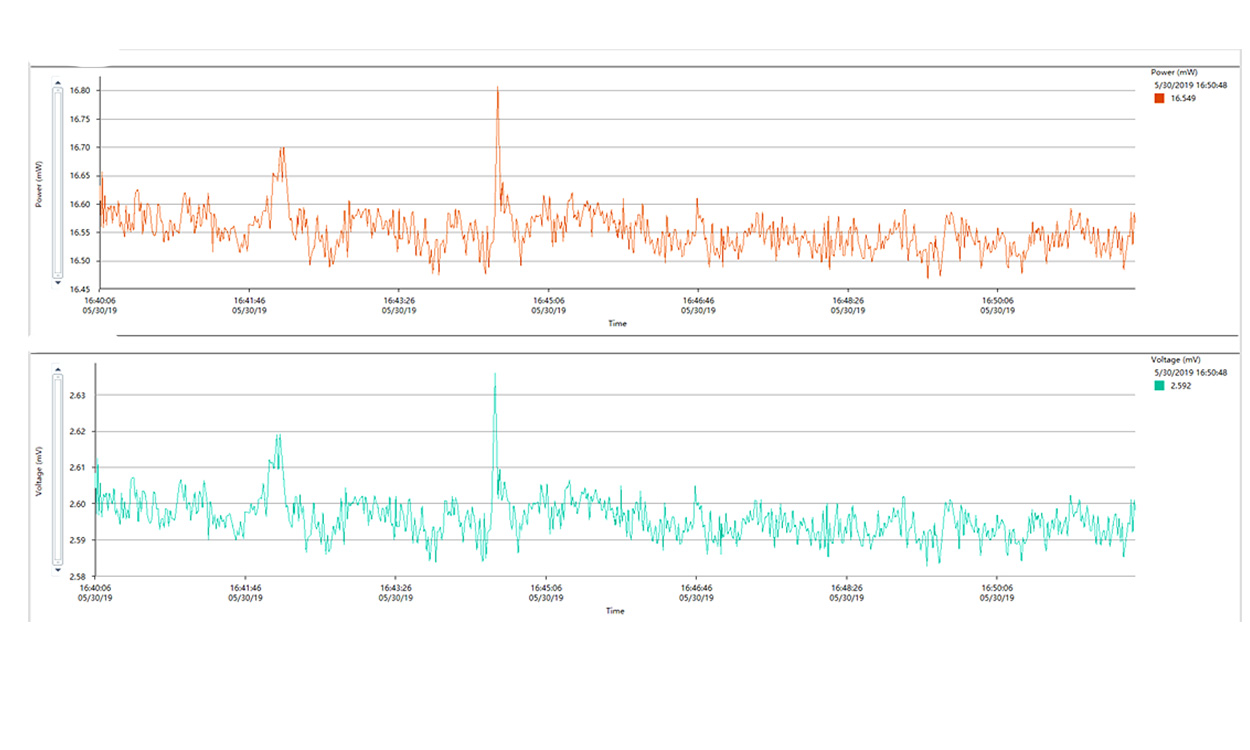Click the down arrow on Voltage chart scale slider
Viewport: 1250px width, 750px height.
click(x=56, y=570)
